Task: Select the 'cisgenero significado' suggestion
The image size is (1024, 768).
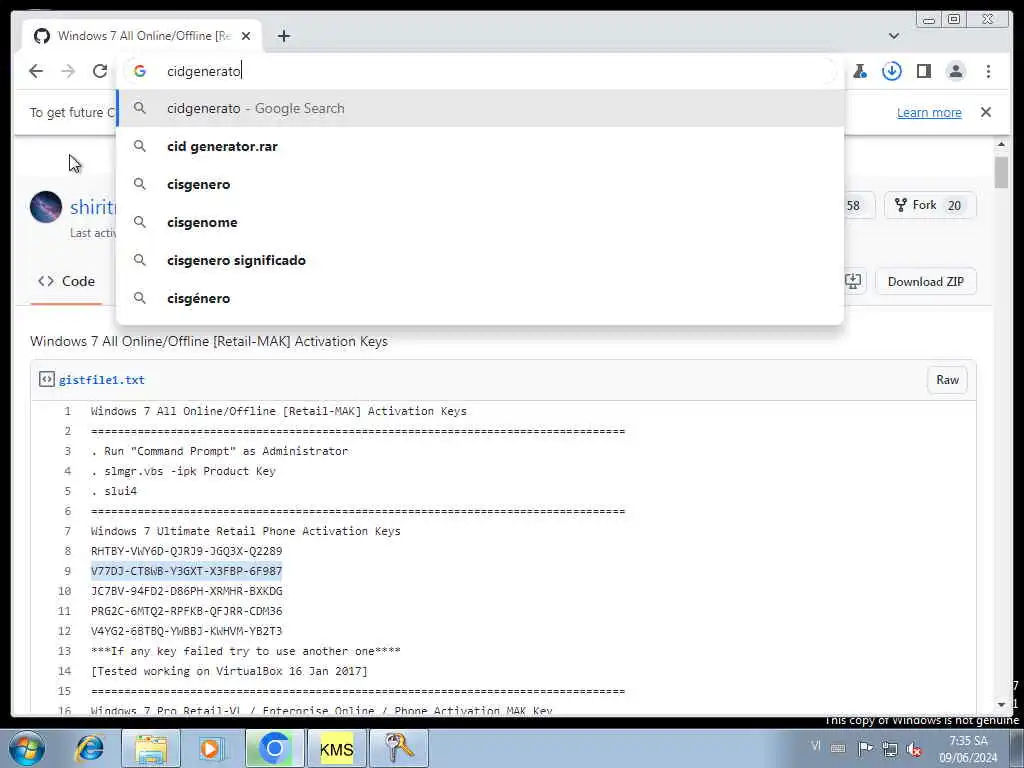Action: pyautogui.click(x=480, y=260)
